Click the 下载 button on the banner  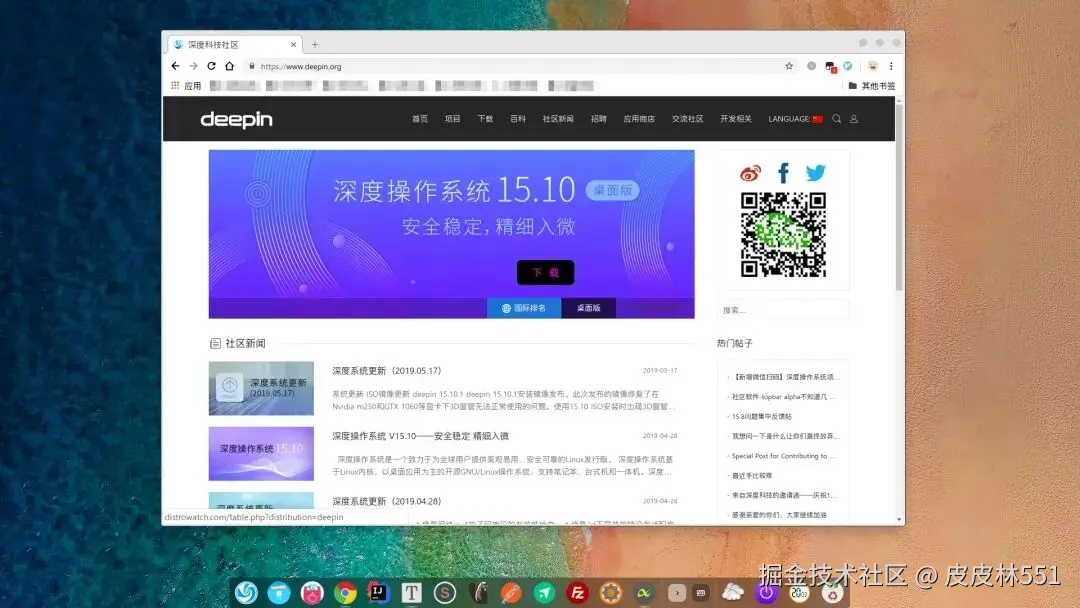[545, 272]
